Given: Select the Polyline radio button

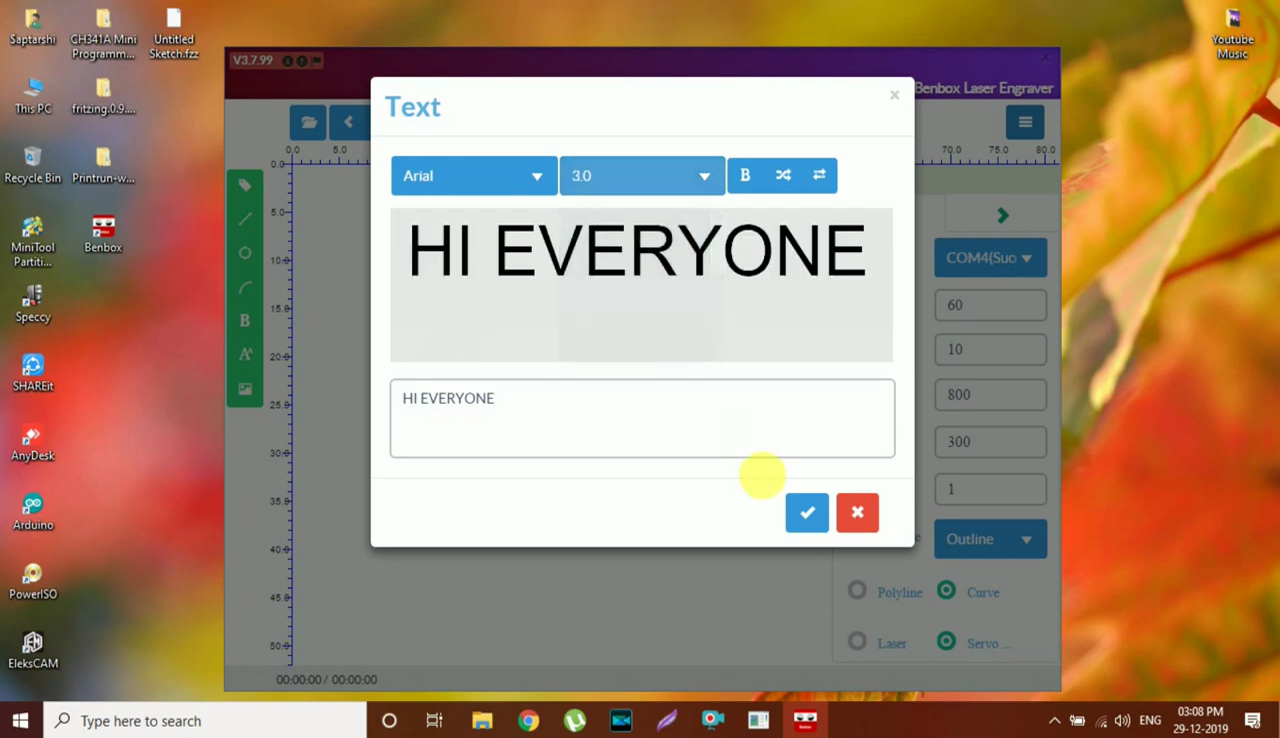Looking at the screenshot, I should click(857, 590).
